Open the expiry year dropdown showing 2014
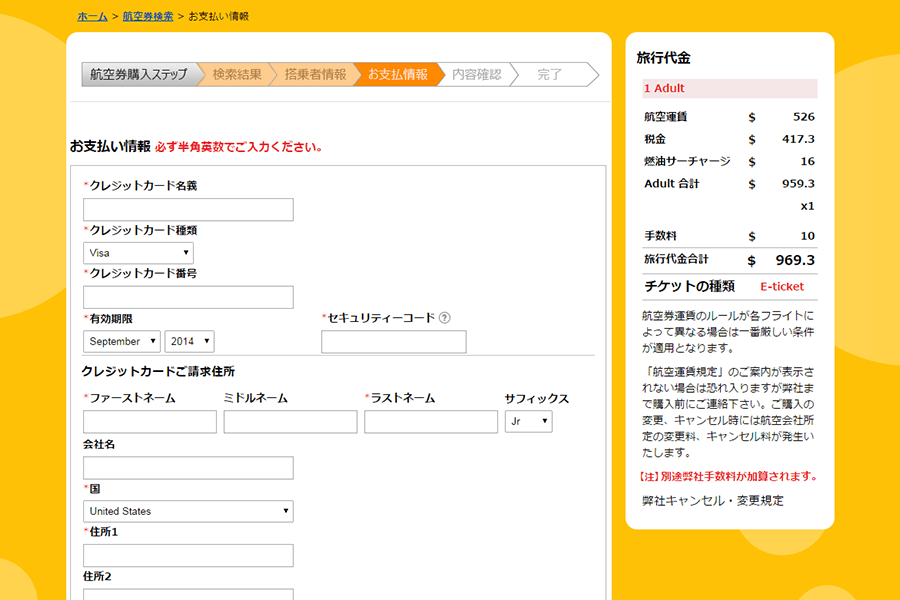The width and height of the screenshot is (900, 600). tap(189, 341)
